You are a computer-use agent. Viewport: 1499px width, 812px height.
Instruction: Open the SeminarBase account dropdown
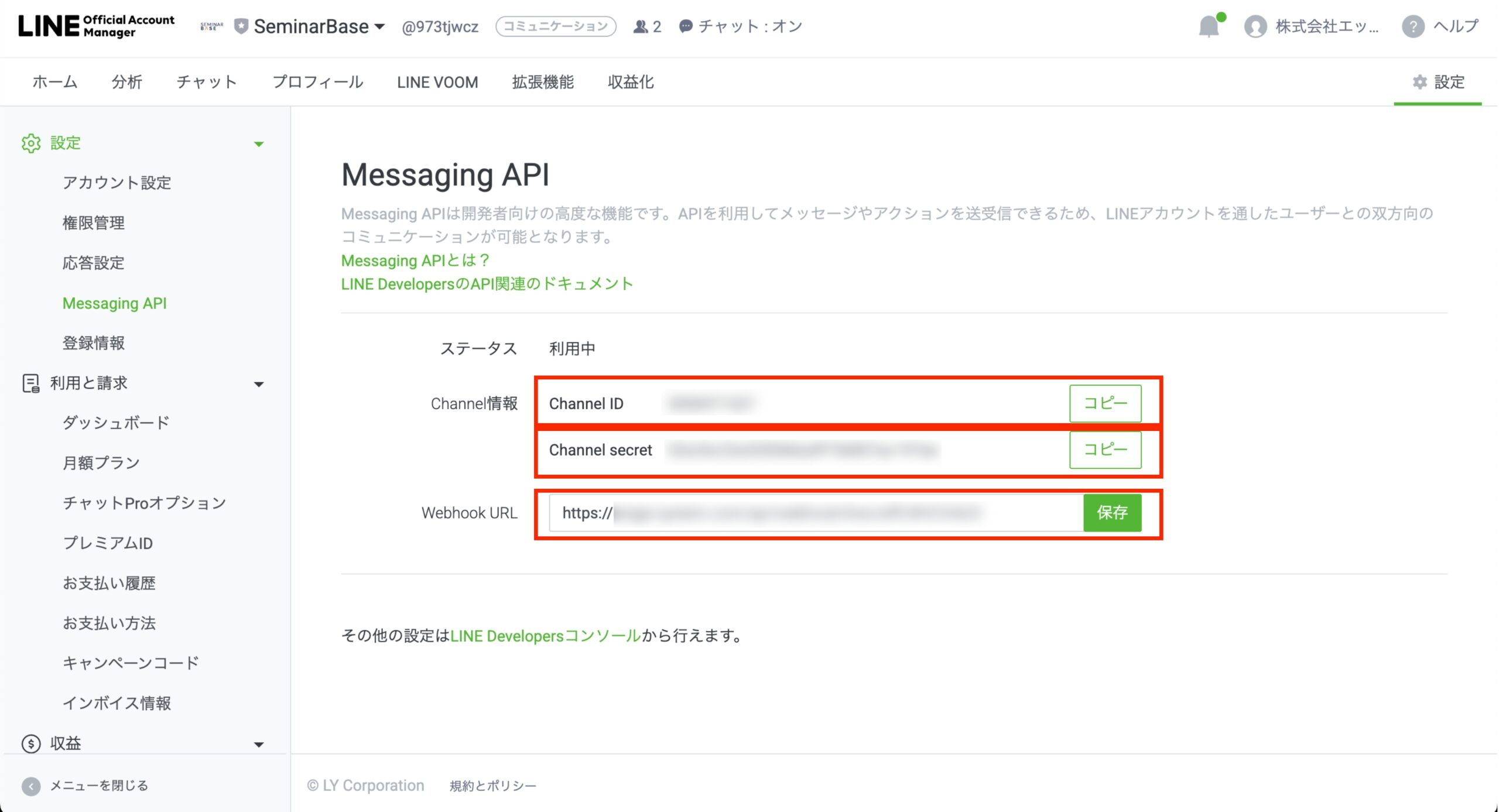[319, 26]
